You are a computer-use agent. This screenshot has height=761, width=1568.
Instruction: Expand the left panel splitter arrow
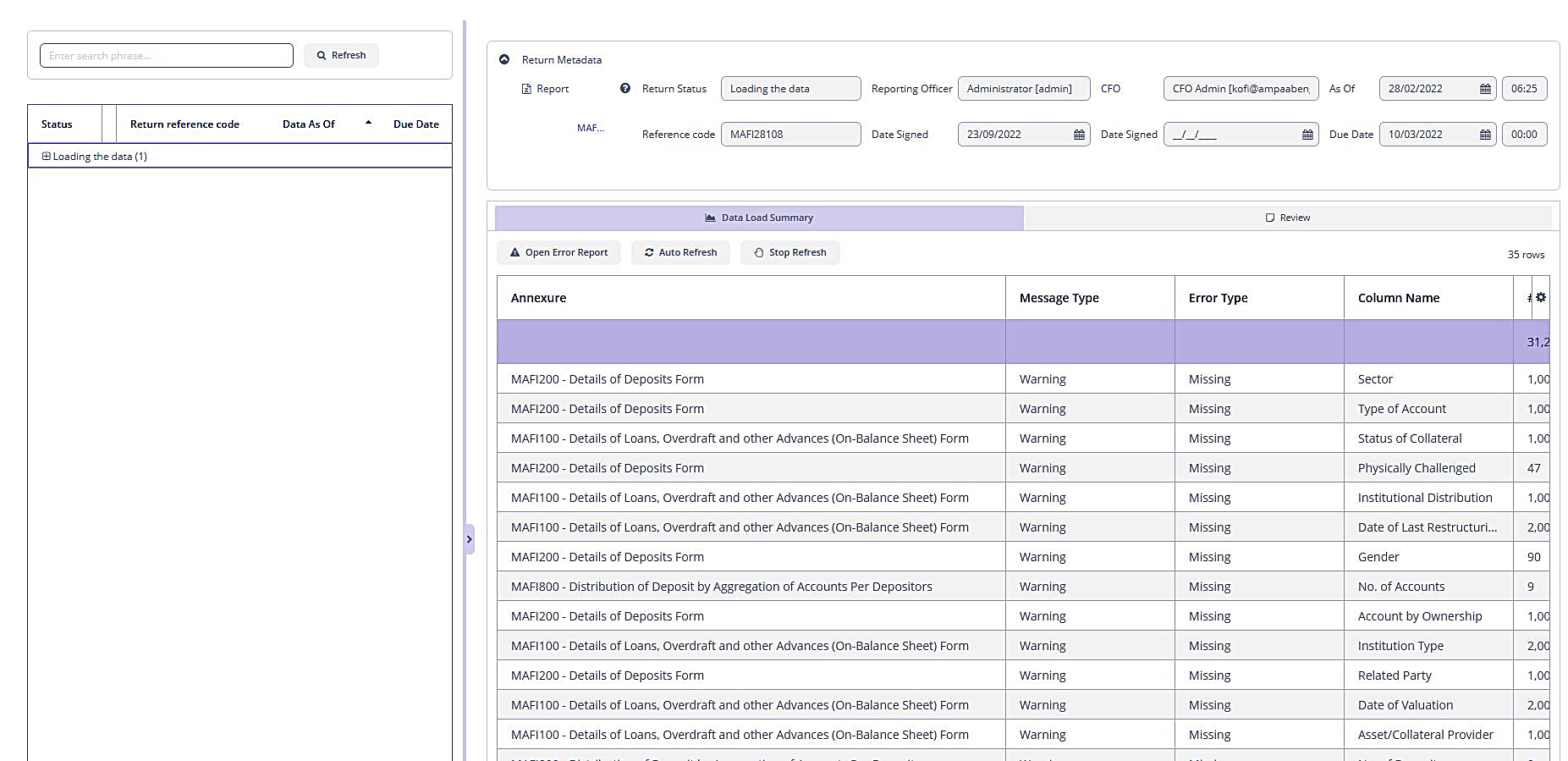pos(469,539)
